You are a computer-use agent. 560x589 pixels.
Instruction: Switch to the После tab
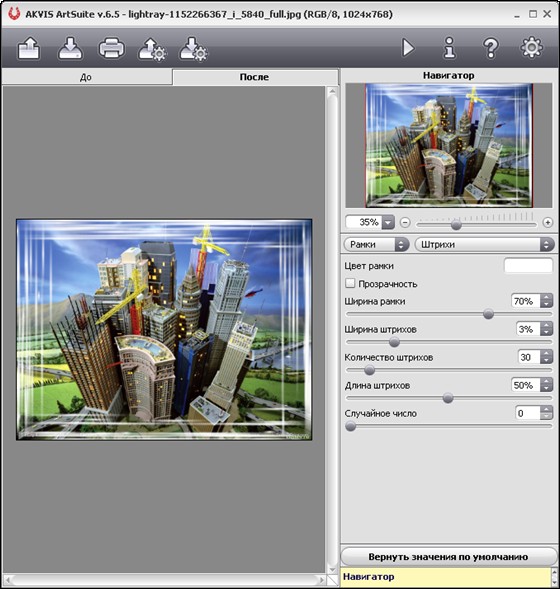click(255, 77)
